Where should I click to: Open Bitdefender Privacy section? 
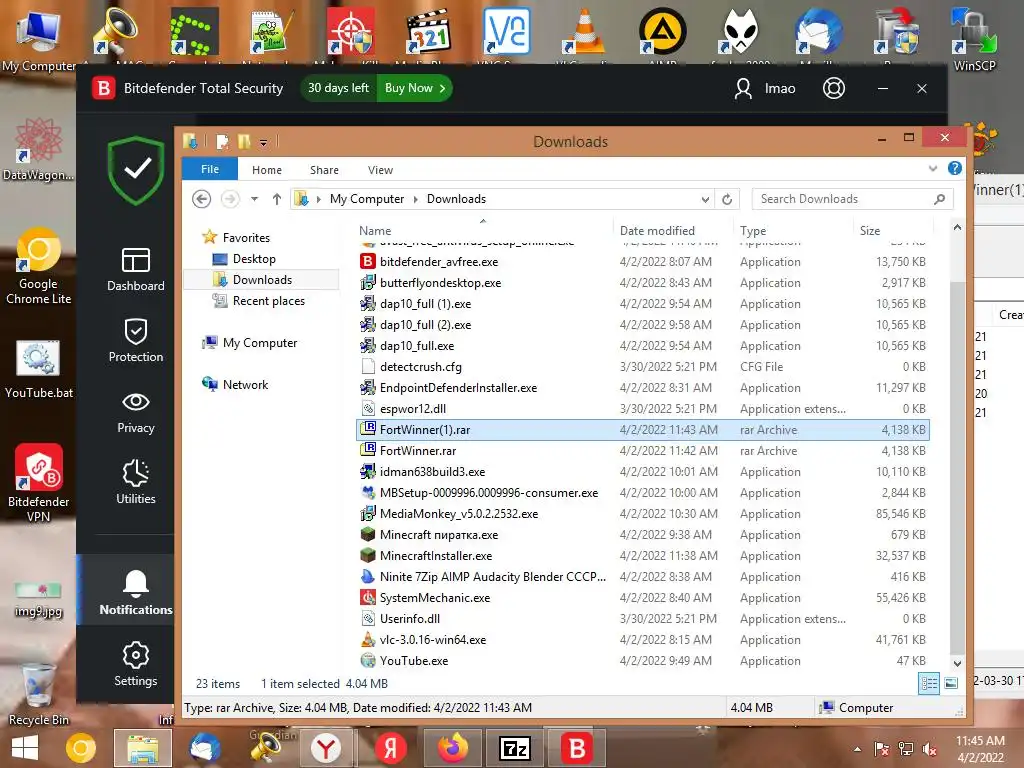point(135,413)
